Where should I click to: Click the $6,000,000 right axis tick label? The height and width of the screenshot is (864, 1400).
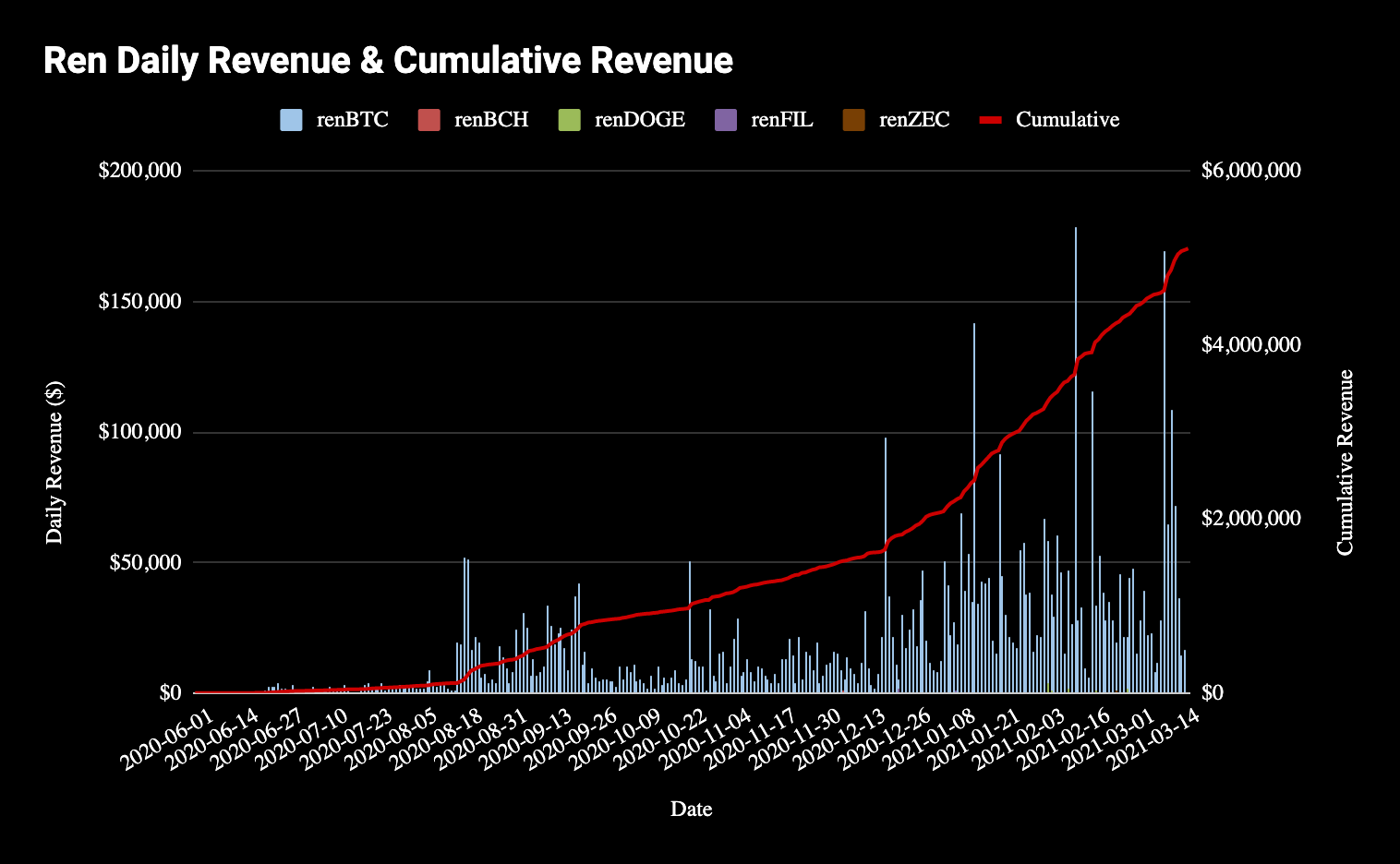pos(1250,171)
